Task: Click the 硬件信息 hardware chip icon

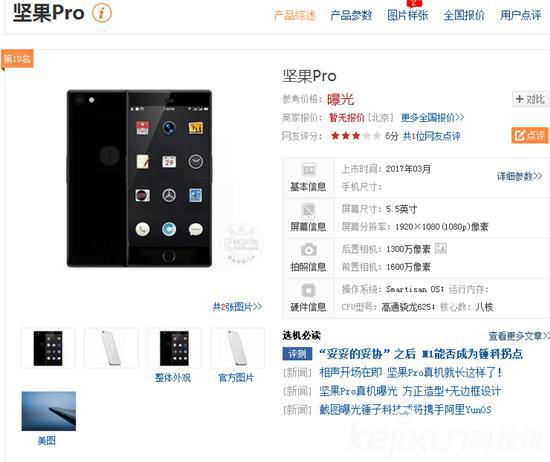Action: point(308,290)
